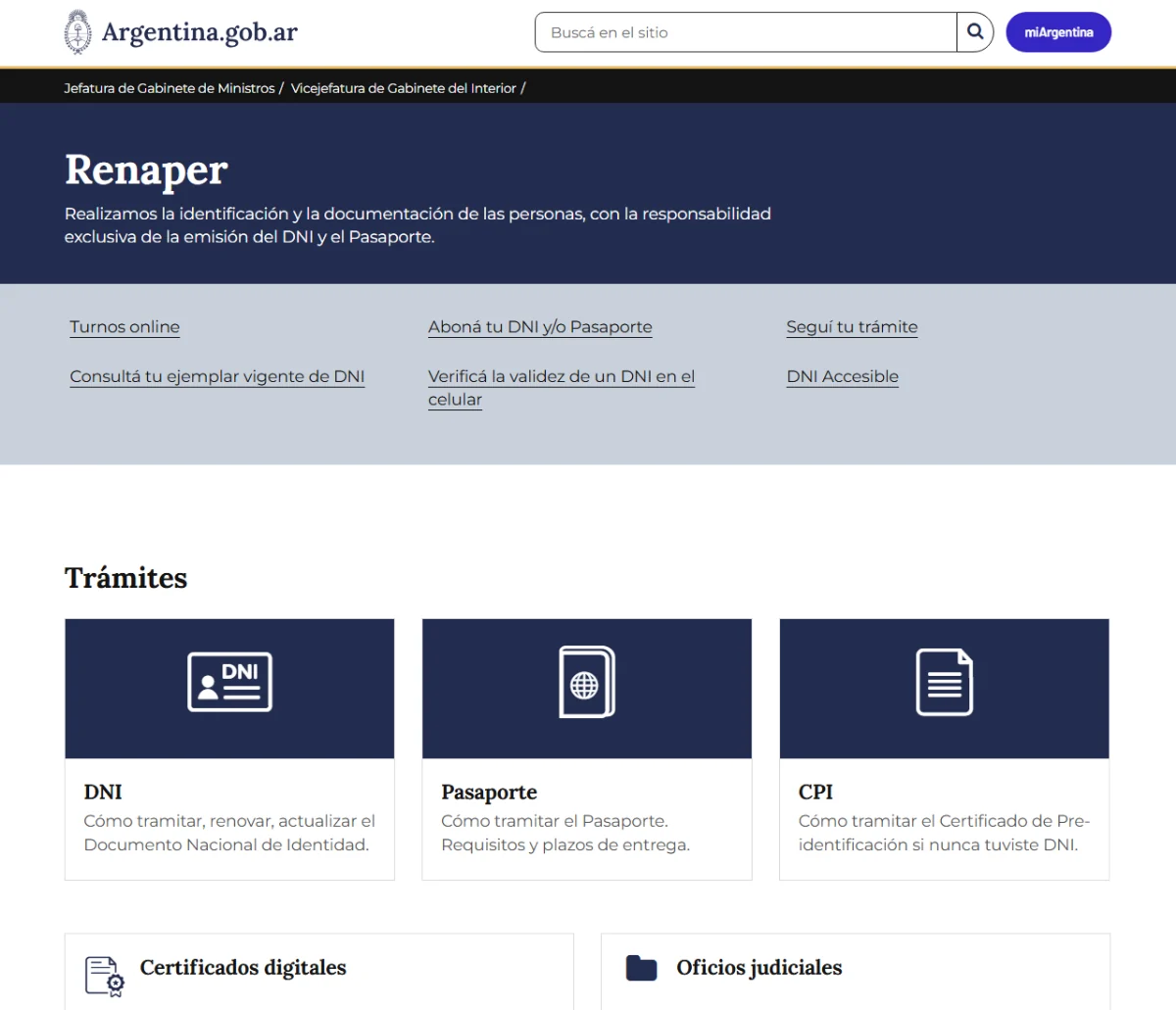Click the magnifier search button
Image resolution: width=1176 pixels, height=1010 pixels.
tap(975, 32)
